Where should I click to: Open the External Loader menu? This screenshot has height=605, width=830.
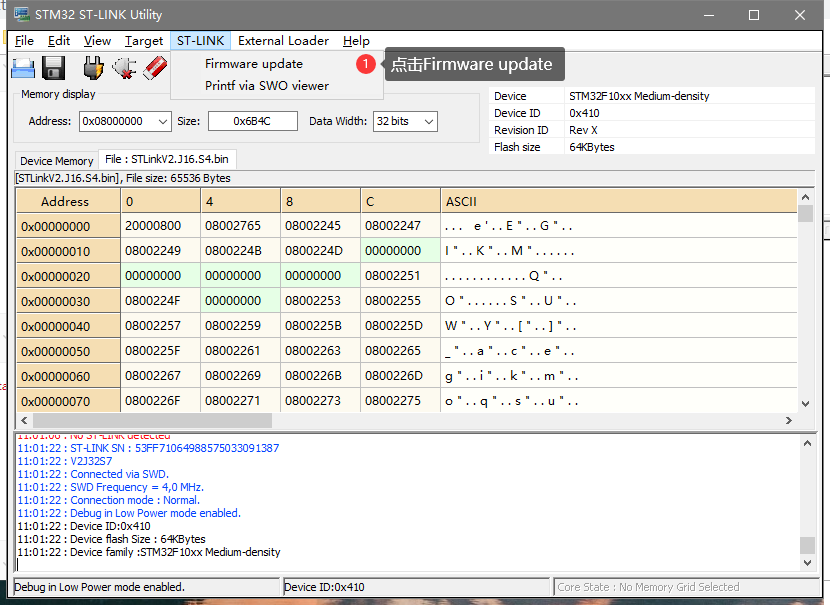coord(283,41)
